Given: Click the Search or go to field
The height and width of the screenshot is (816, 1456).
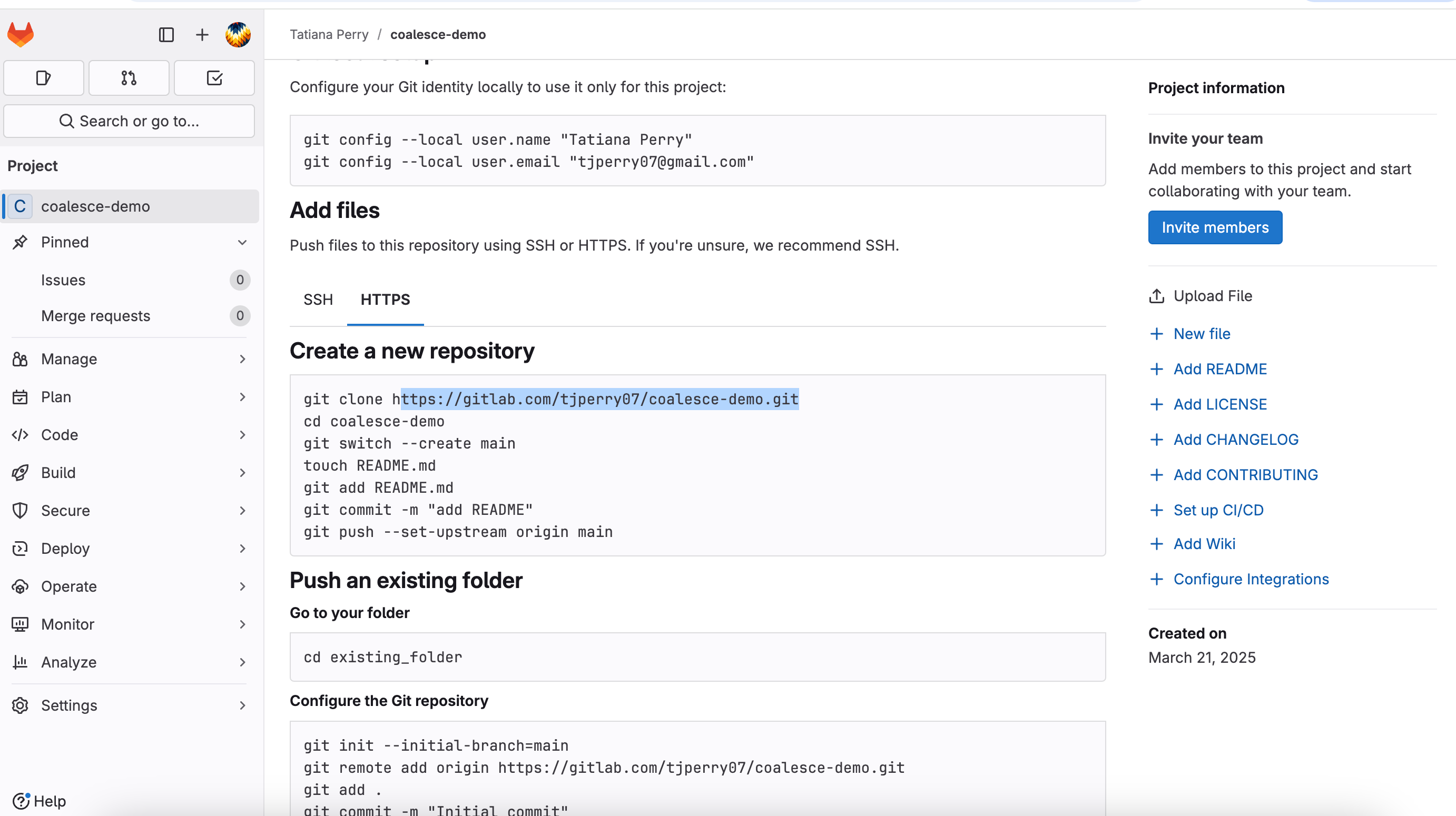Looking at the screenshot, I should [x=129, y=121].
